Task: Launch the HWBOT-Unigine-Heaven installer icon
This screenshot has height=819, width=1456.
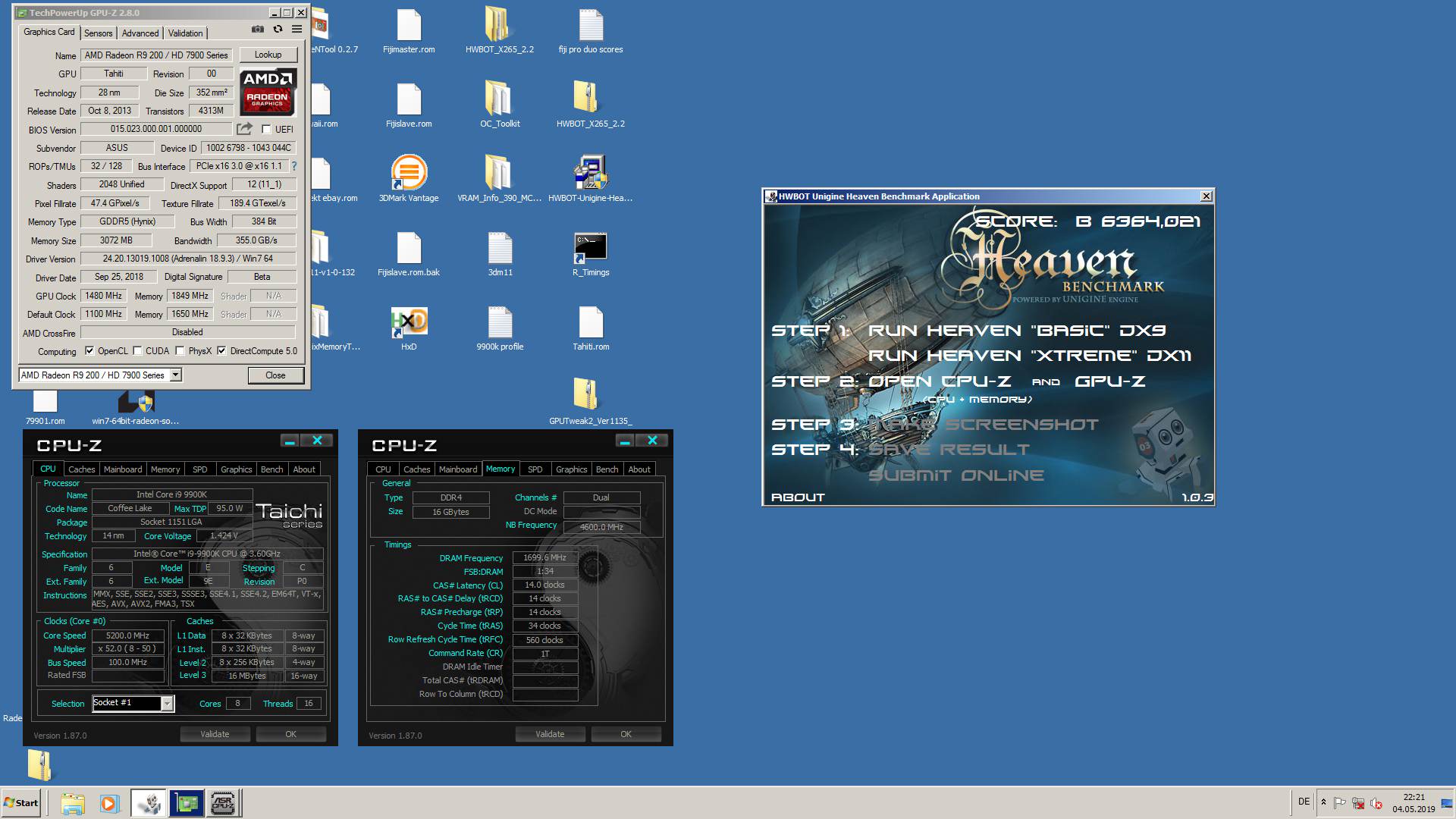Action: (591, 179)
